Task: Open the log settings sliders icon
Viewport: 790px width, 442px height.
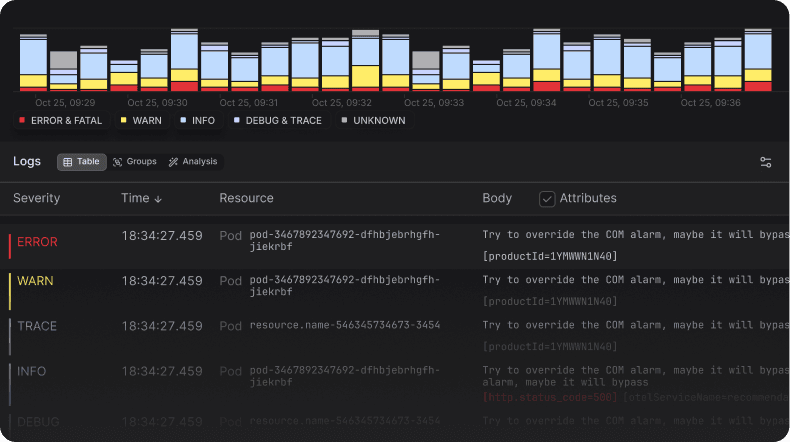Action: click(765, 162)
